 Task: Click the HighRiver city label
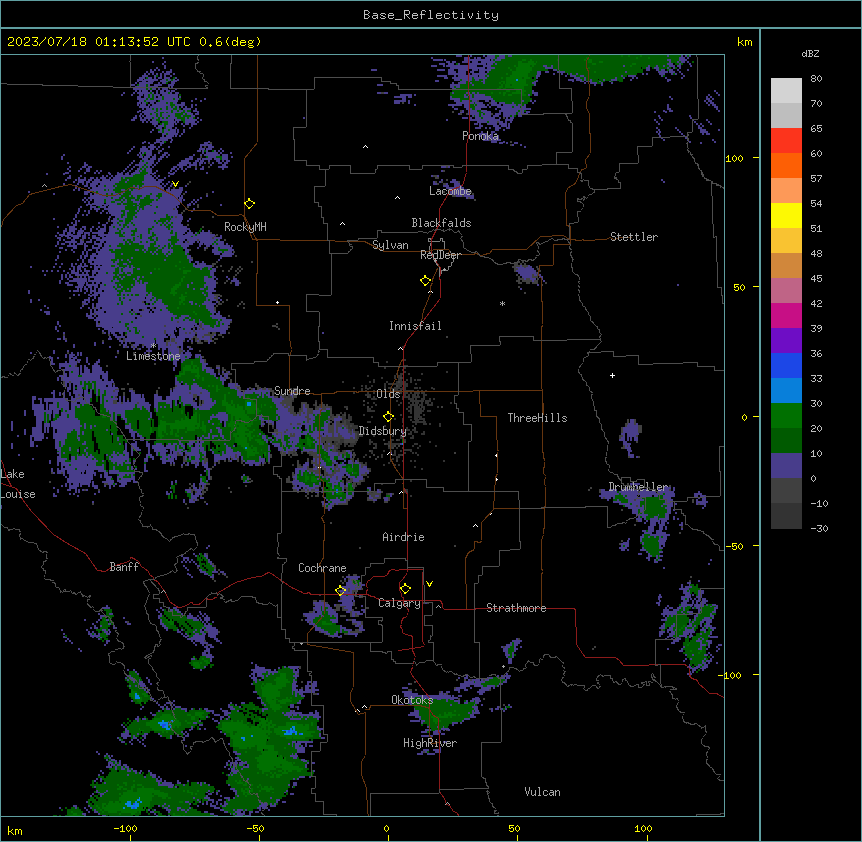[x=430, y=743]
